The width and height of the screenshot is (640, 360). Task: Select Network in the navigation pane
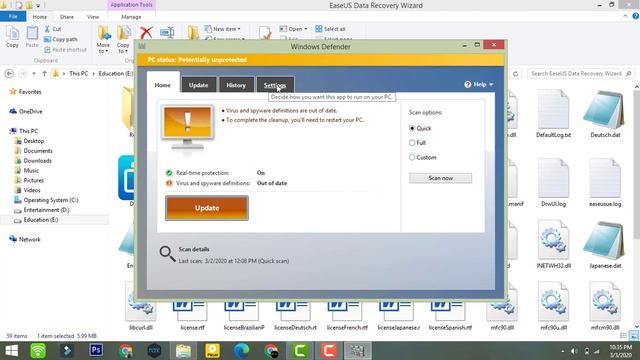point(25,240)
